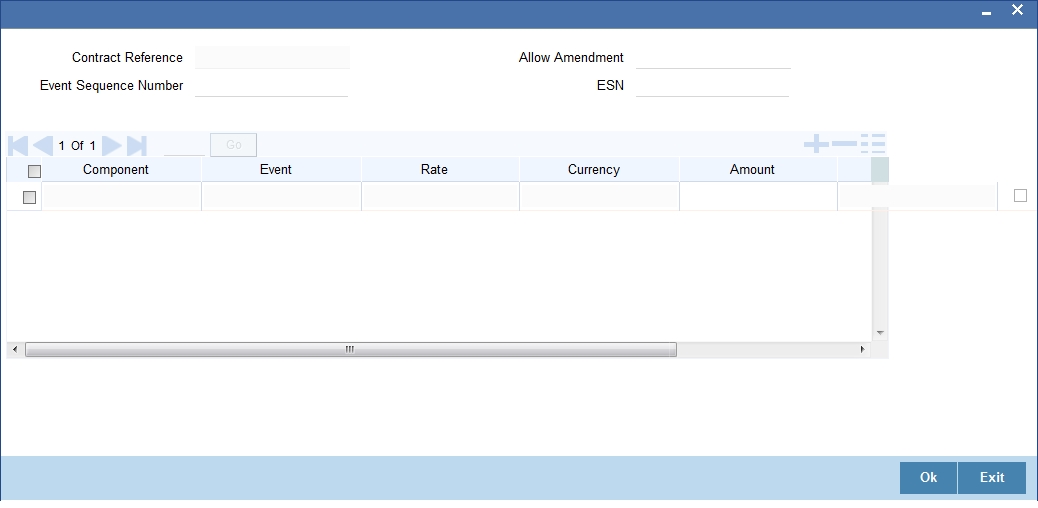Click the Currency cell in first row
The image size is (1038, 508).
599,197
